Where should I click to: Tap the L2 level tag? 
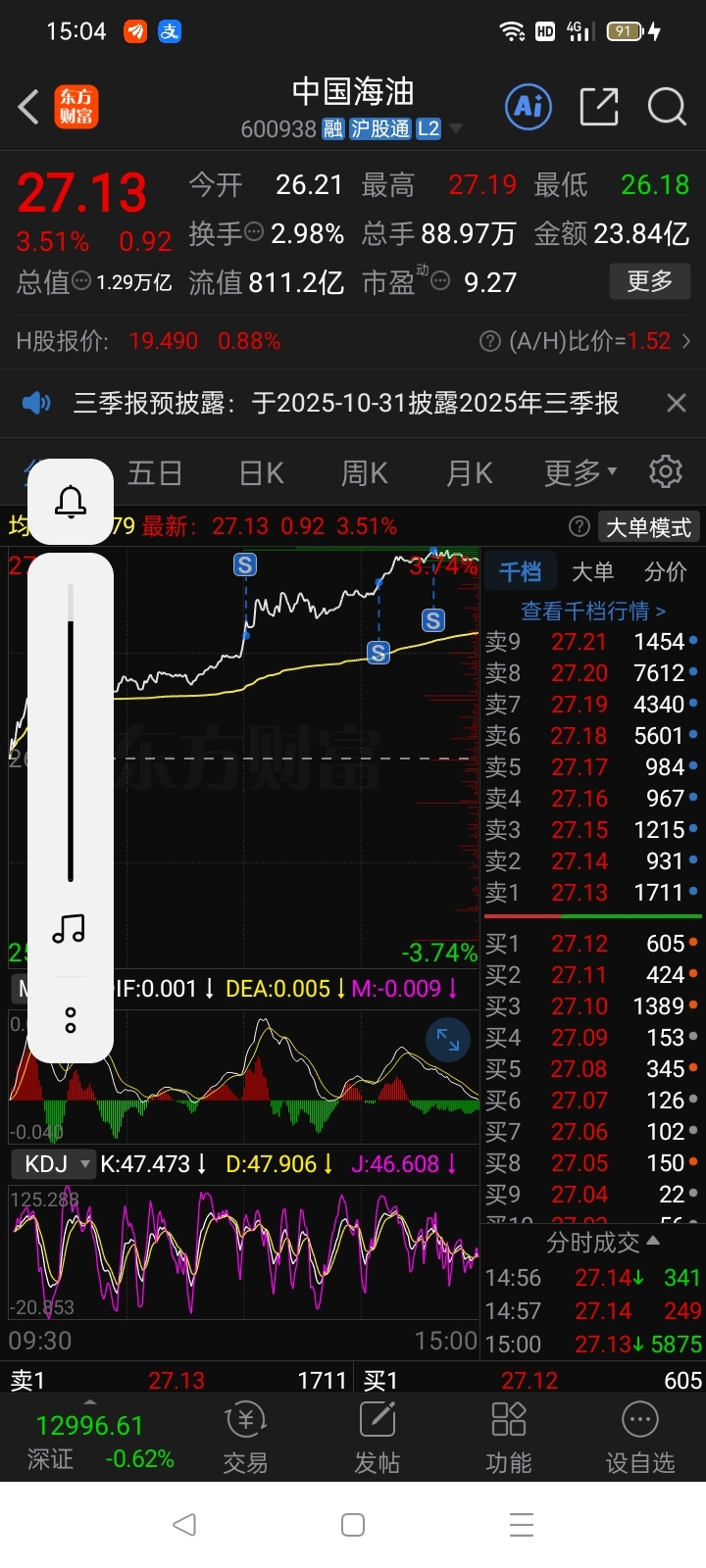(429, 128)
